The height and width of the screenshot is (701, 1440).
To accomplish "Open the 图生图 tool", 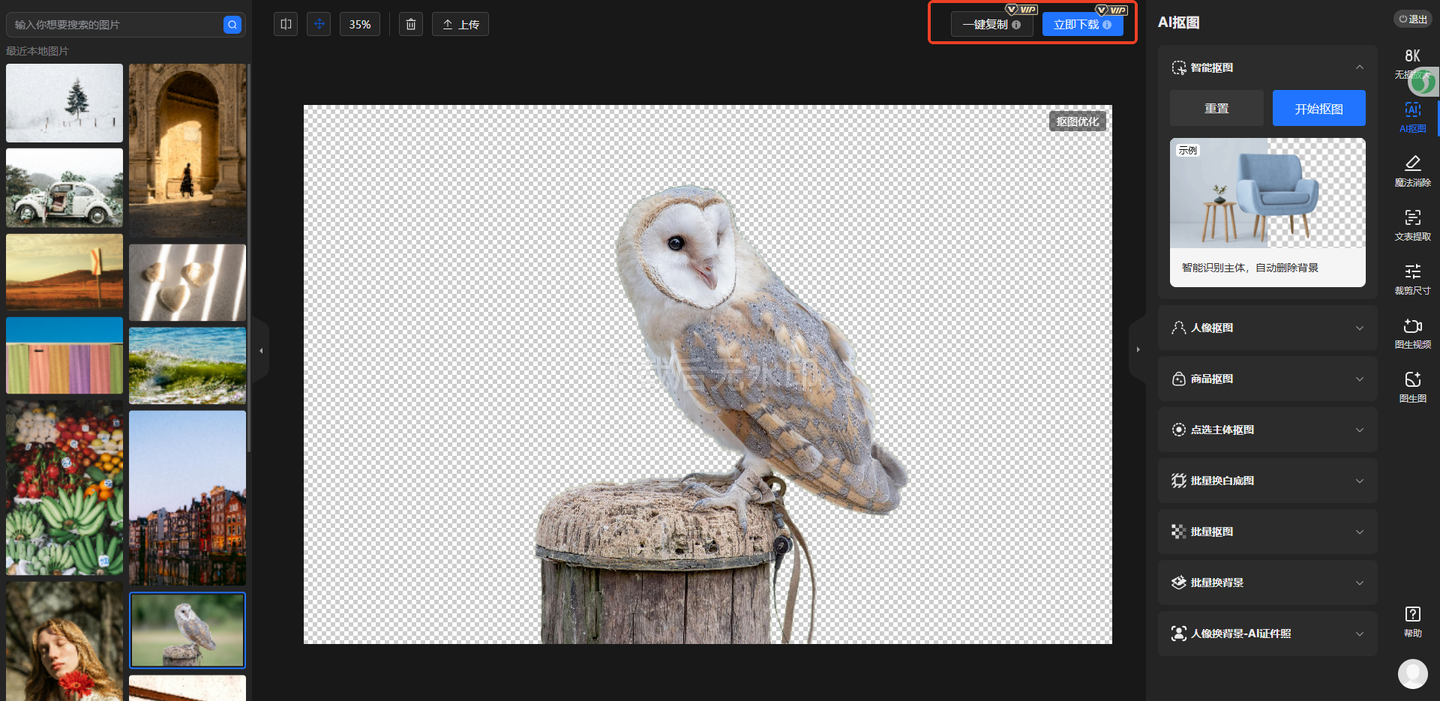I will click(x=1412, y=387).
